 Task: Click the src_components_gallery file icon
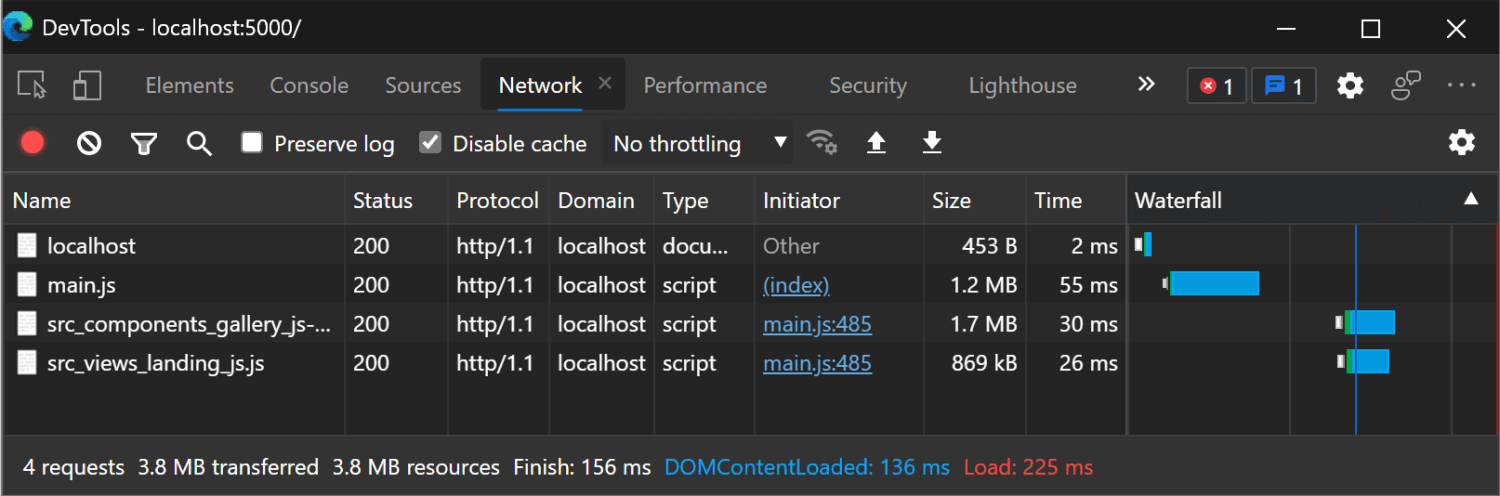(28, 324)
